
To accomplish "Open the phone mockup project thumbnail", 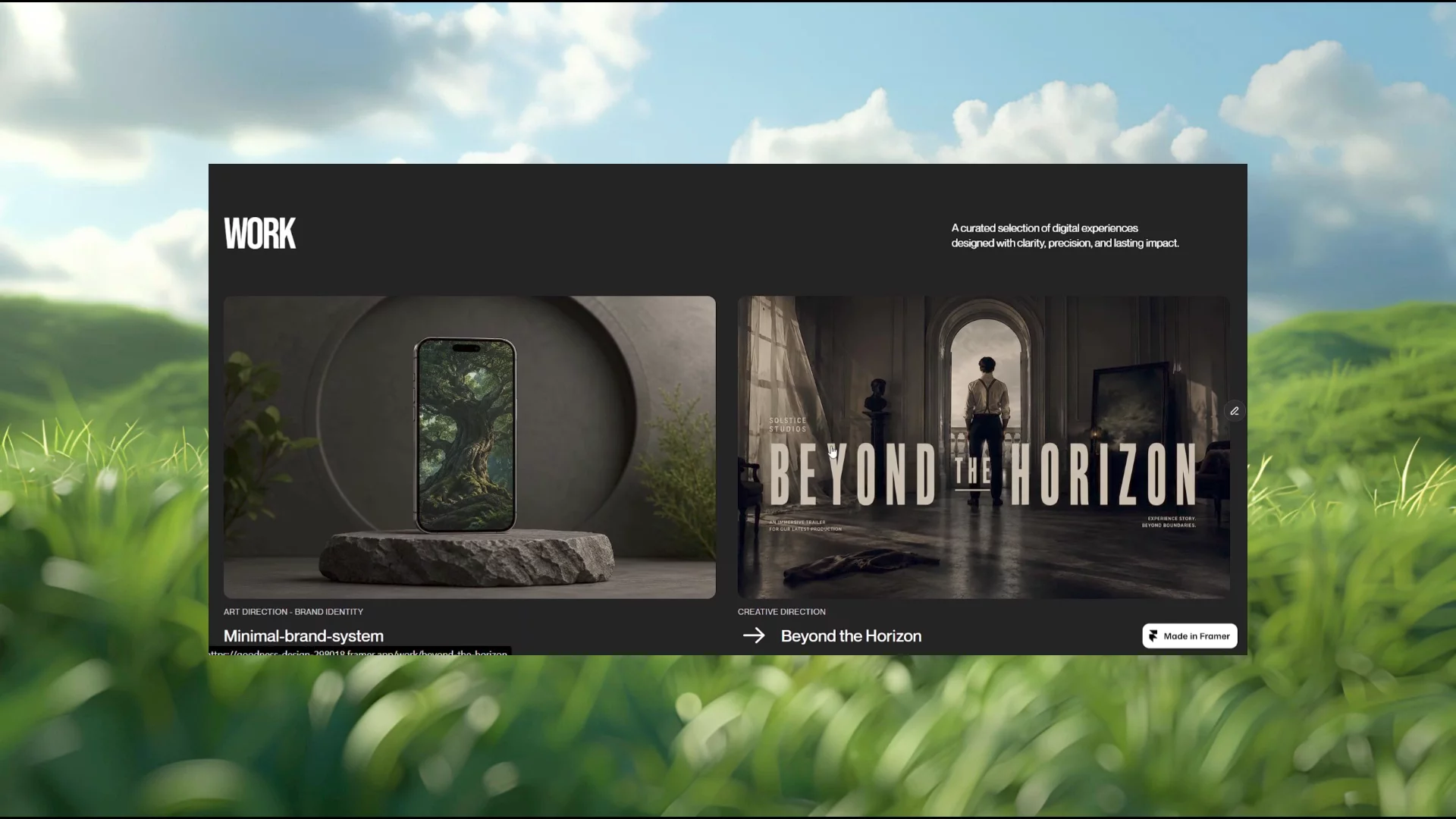I will pos(469,447).
